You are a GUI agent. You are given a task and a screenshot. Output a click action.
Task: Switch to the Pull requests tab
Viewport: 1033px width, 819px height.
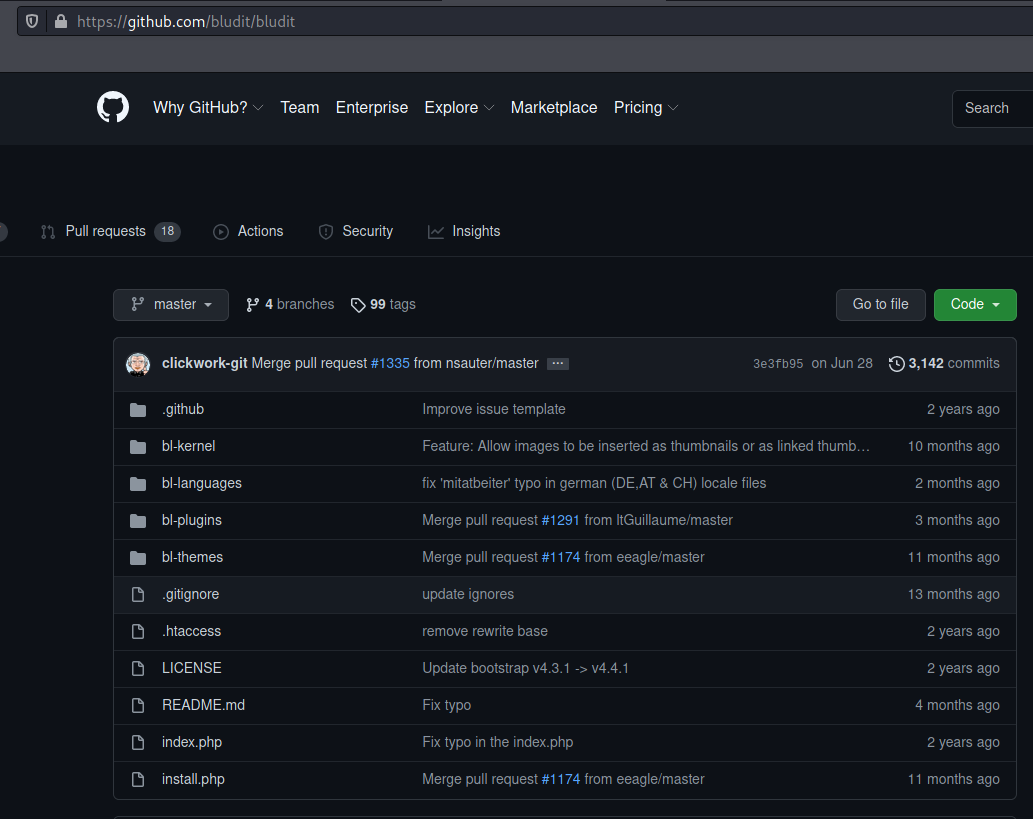tap(110, 231)
